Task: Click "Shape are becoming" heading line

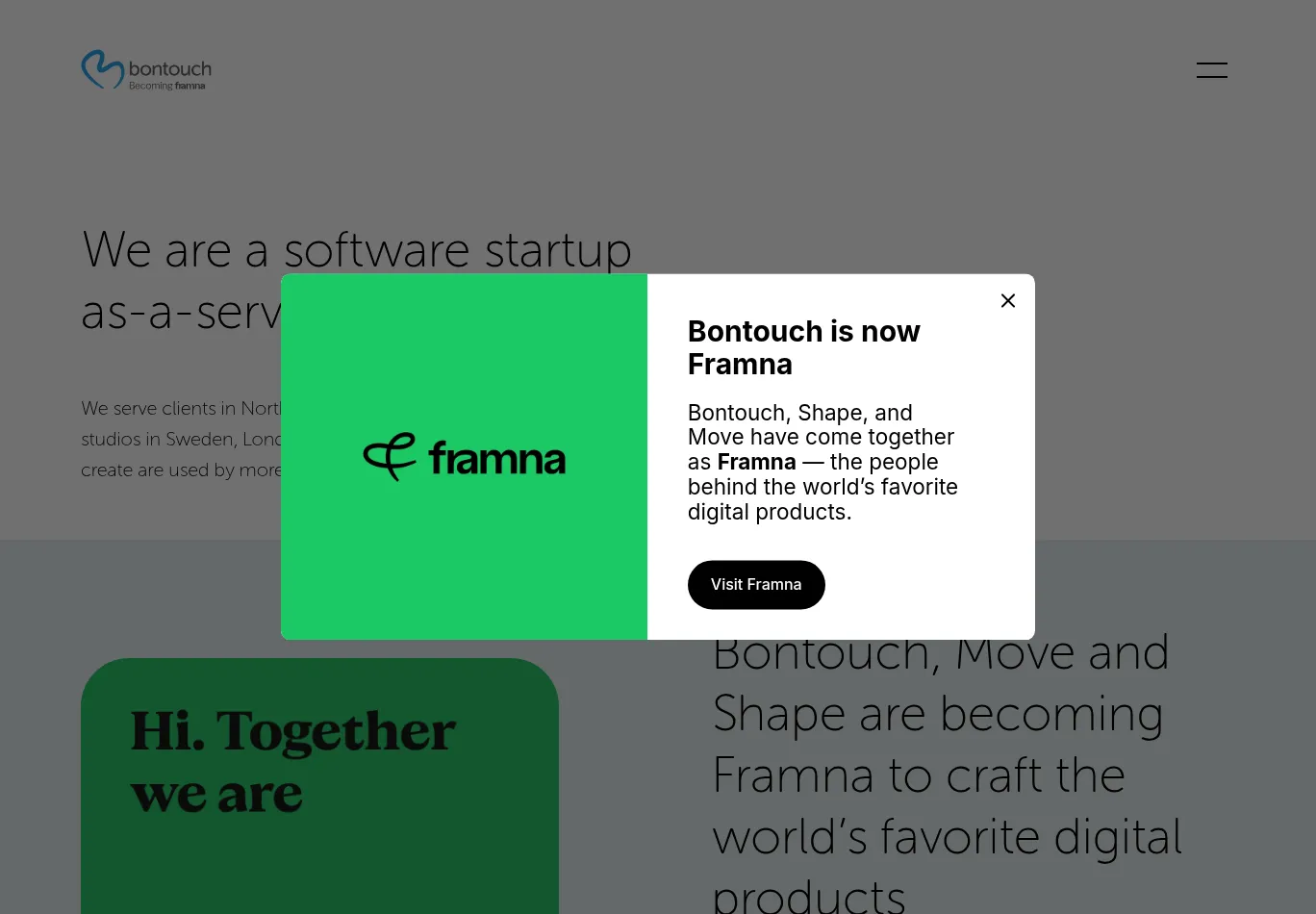Action: point(937,714)
